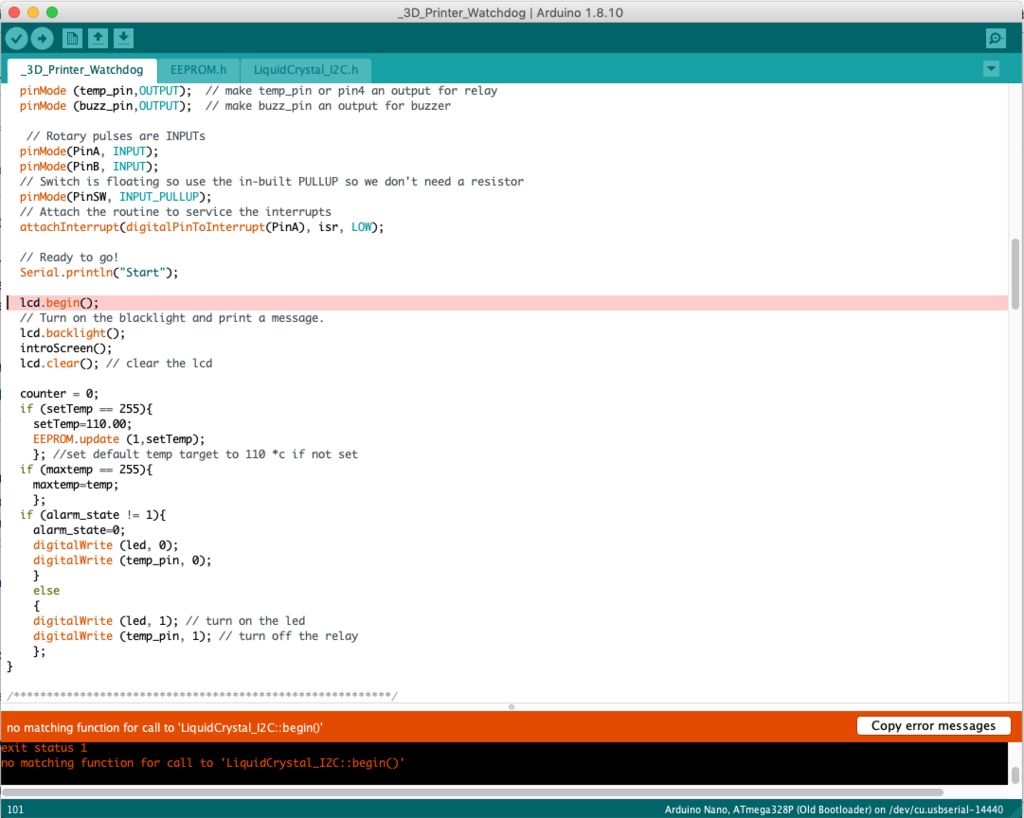This screenshot has width=1024, height=818.
Task: Click the orange error banner message
Action: pos(165,728)
